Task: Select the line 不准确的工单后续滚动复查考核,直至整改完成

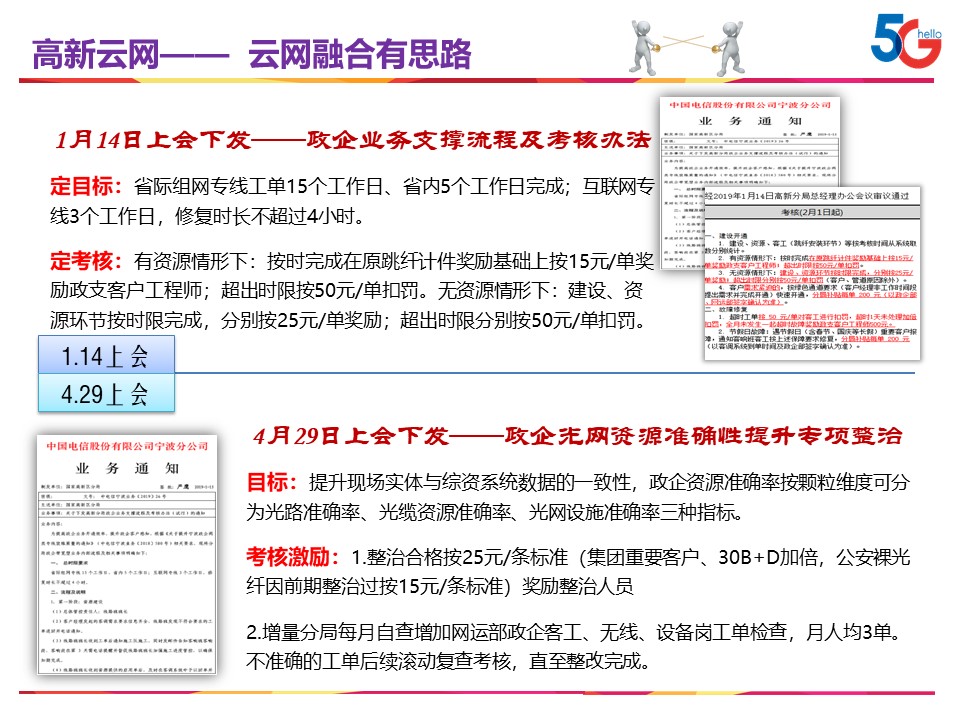Action: tap(448, 661)
